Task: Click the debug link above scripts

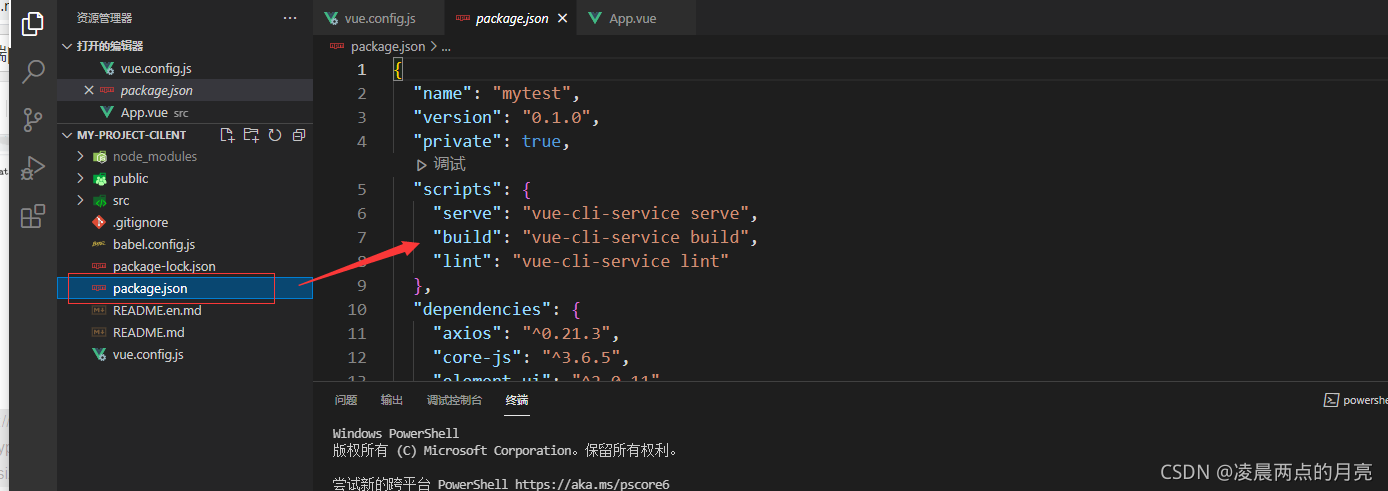Action: pyautogui.click(x=441, y=165)
